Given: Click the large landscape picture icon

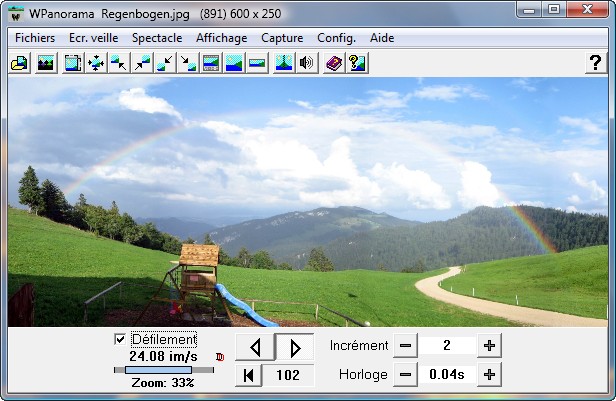Looking at the screenshot, I should click(x=234, y=63).
